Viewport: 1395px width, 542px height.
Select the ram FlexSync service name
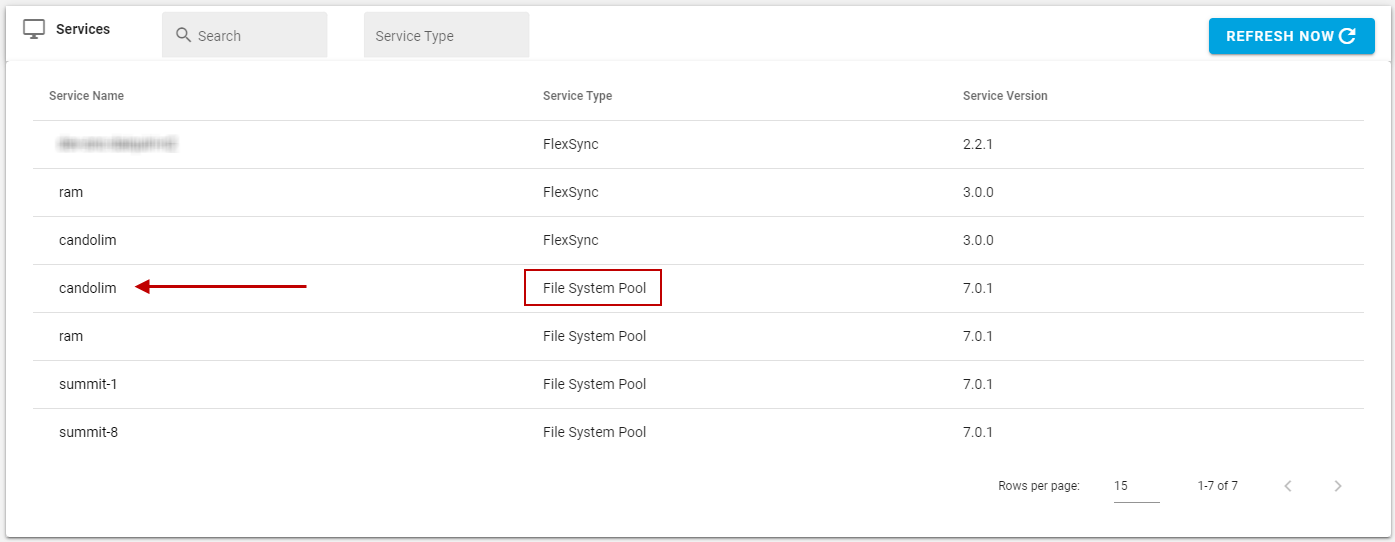click(x=71, y=192)
